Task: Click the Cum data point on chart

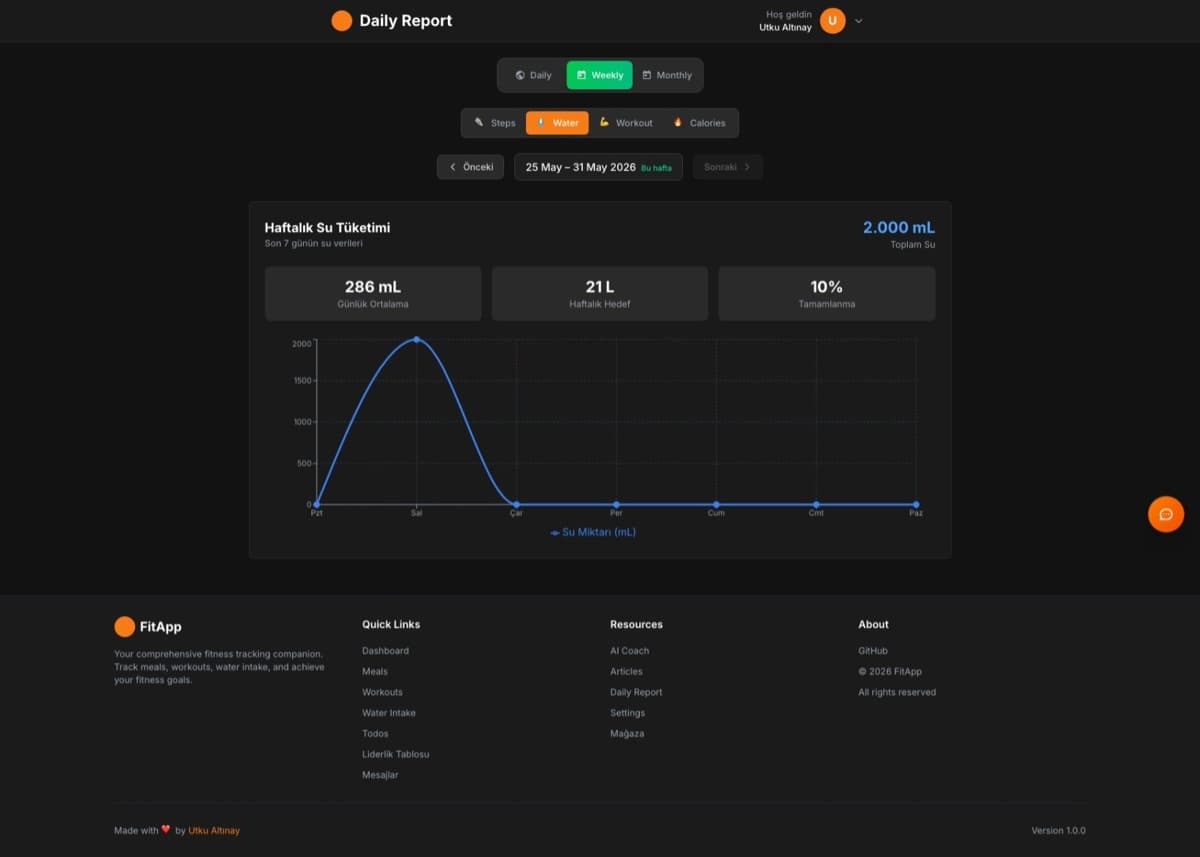Action: 716,504
